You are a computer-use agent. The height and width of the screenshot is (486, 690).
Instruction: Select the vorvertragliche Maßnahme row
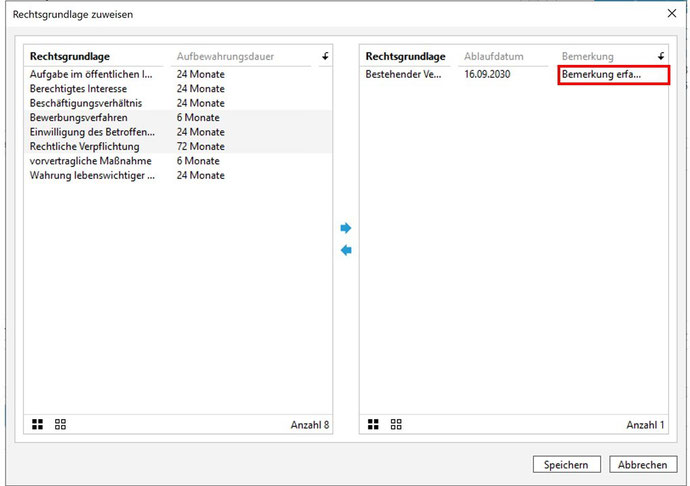point(178,161)
